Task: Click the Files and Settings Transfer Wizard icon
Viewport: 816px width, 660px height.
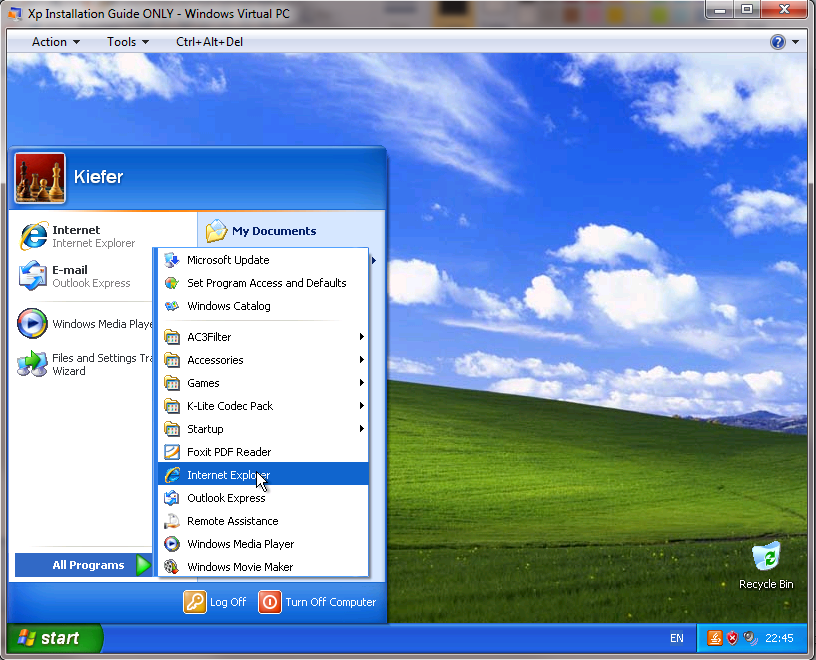Action: pos(32,364)
